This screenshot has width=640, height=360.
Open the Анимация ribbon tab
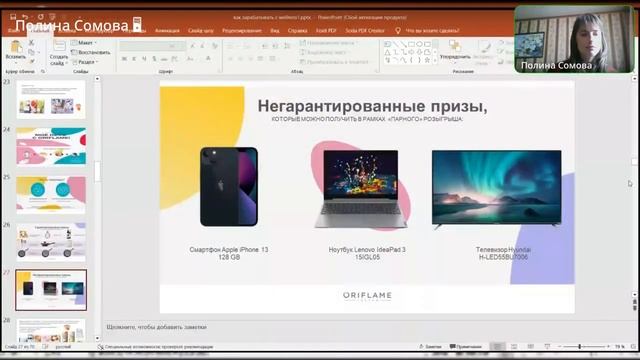click(x=167, y=31)
